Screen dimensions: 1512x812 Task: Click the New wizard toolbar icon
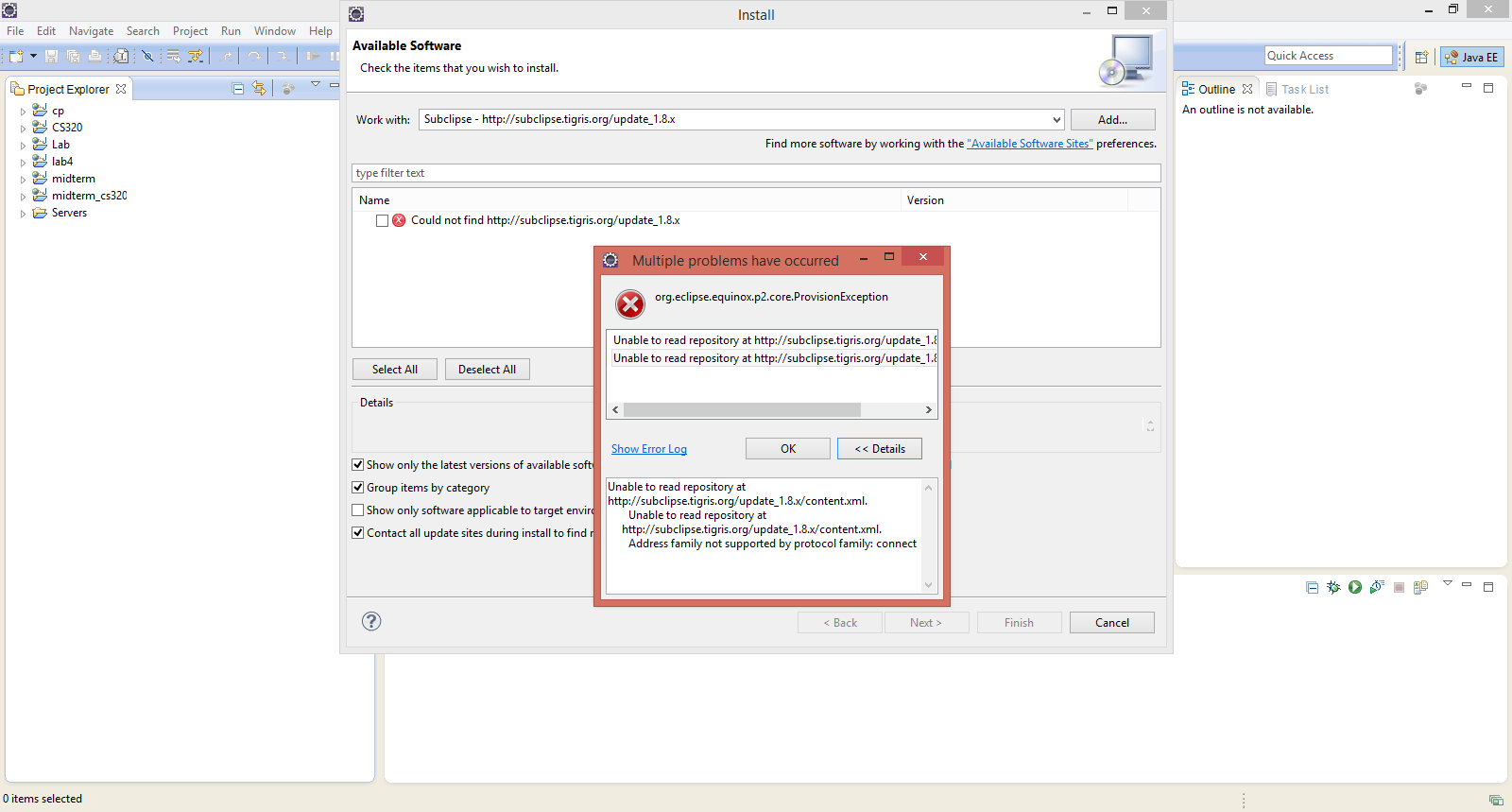(x=16, y=57)
